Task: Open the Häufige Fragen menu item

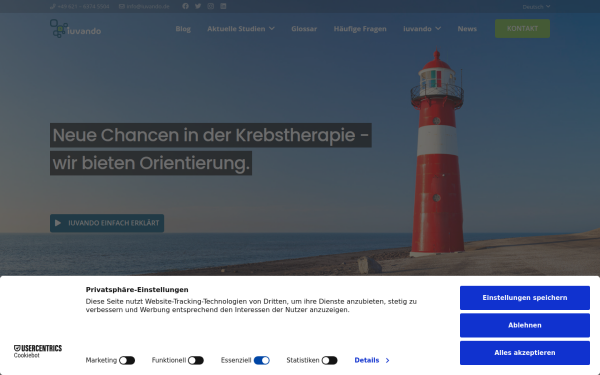Action: click(360, 29)
